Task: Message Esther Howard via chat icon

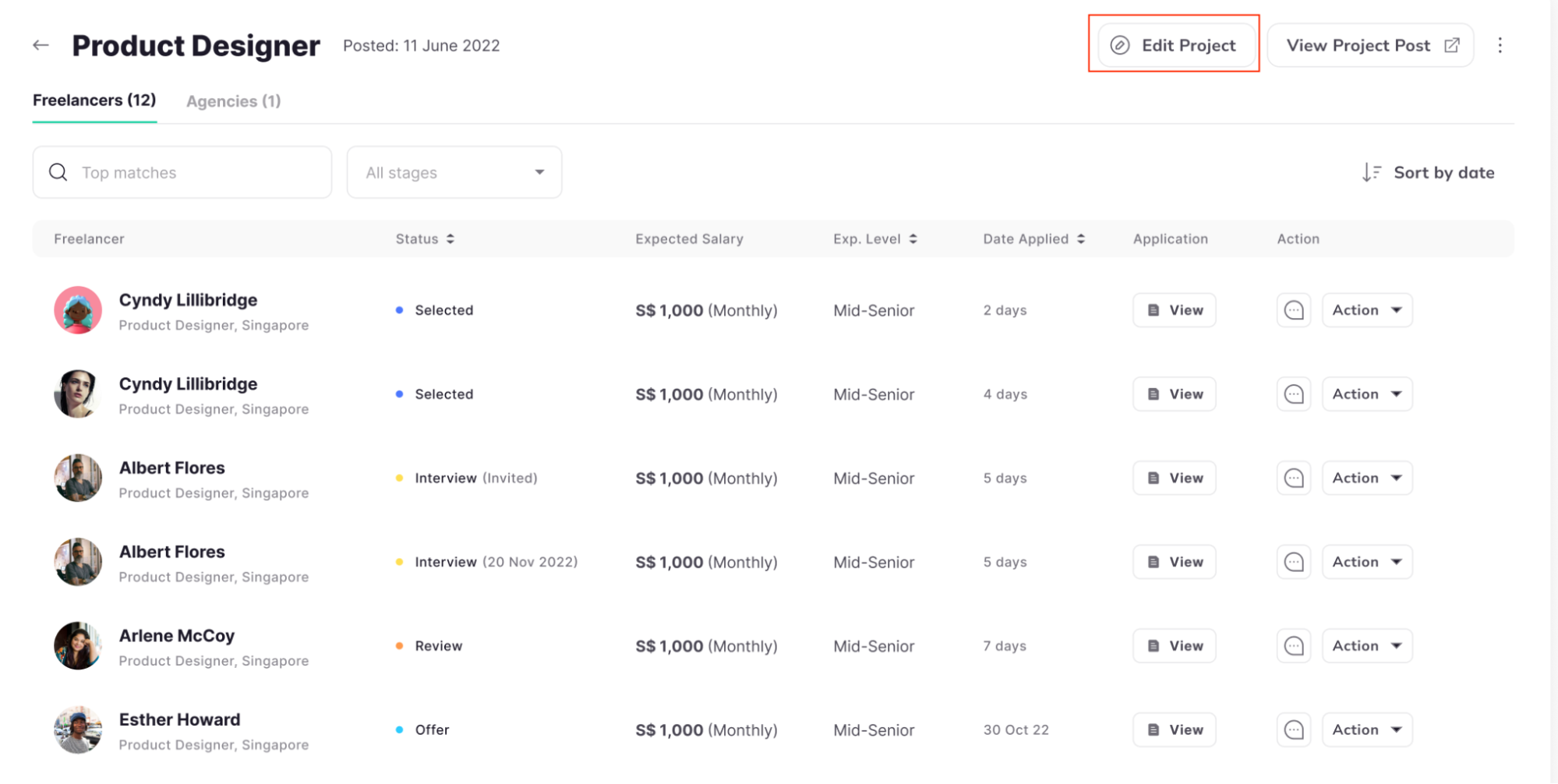Action: (1293, 730)
